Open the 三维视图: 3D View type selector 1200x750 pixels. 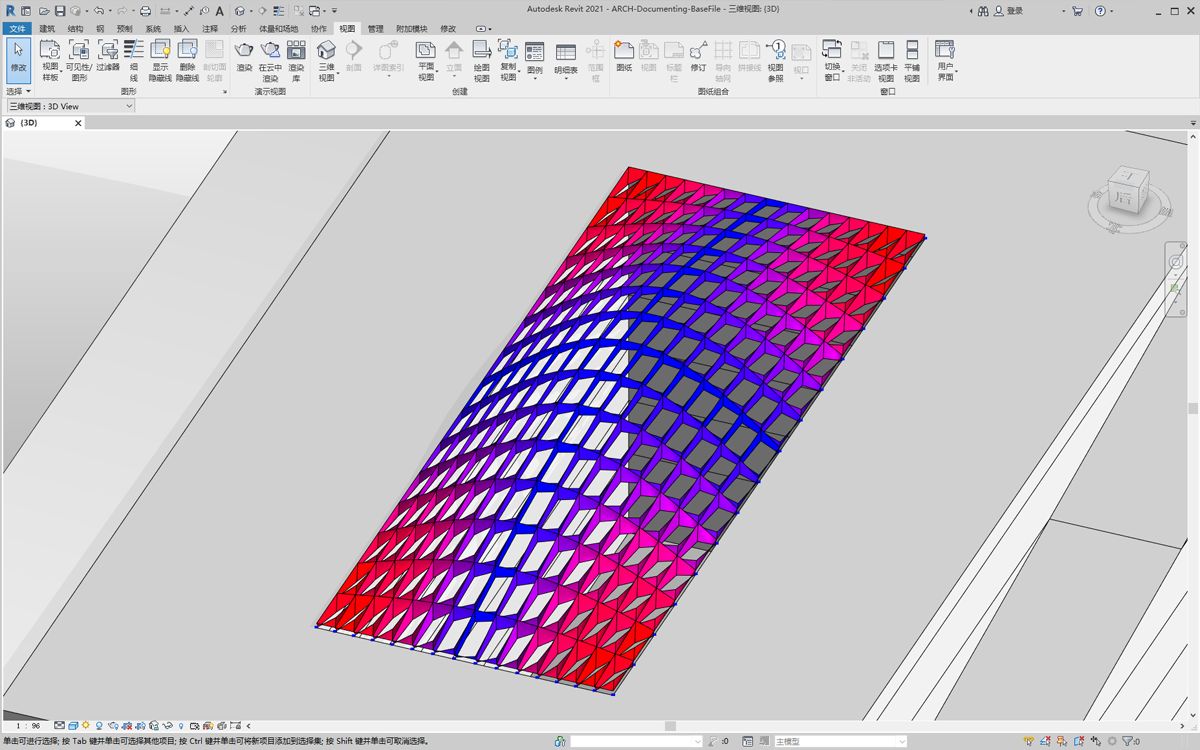71,106
